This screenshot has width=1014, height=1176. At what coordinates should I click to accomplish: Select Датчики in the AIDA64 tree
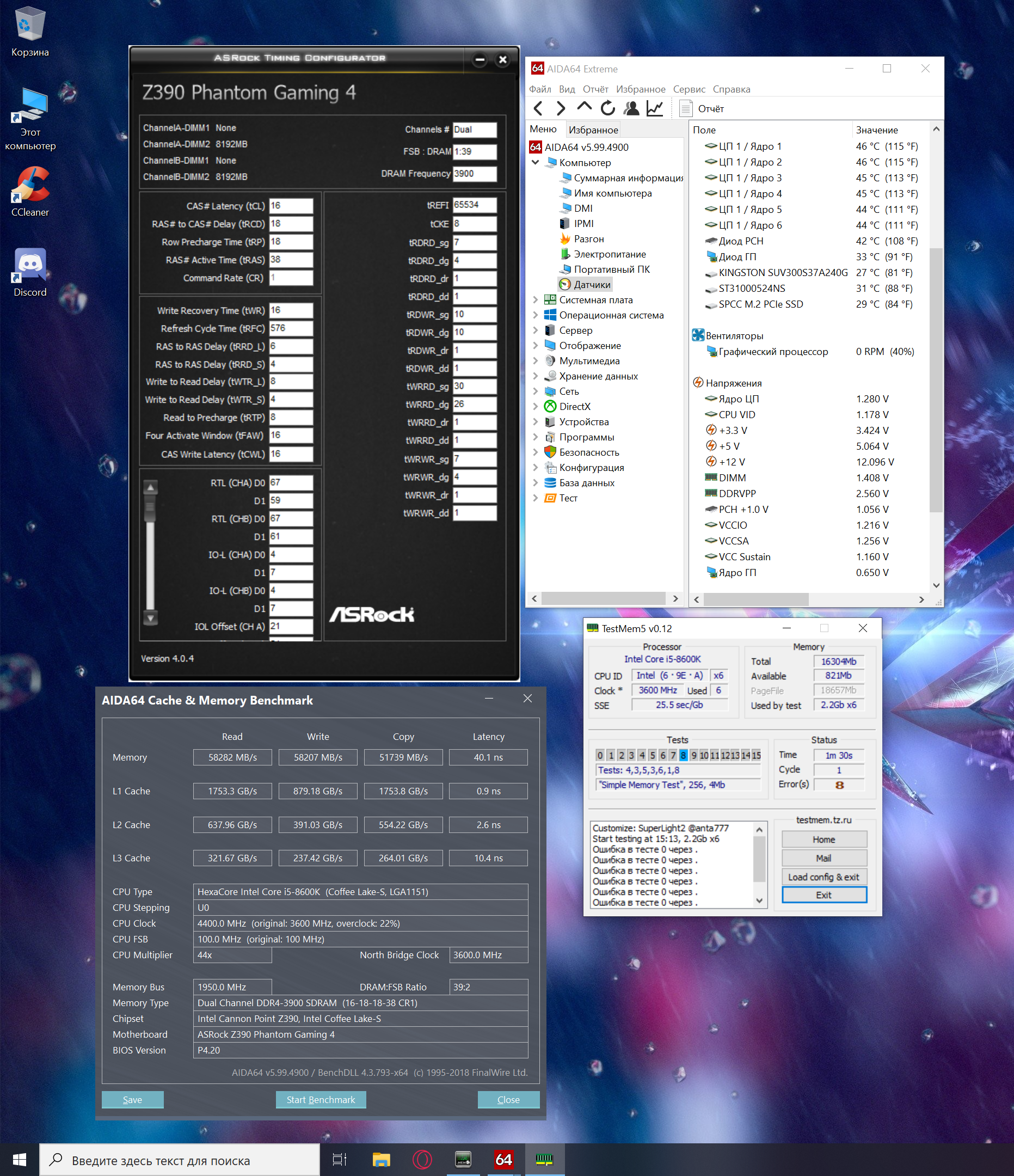coord(585,284)
